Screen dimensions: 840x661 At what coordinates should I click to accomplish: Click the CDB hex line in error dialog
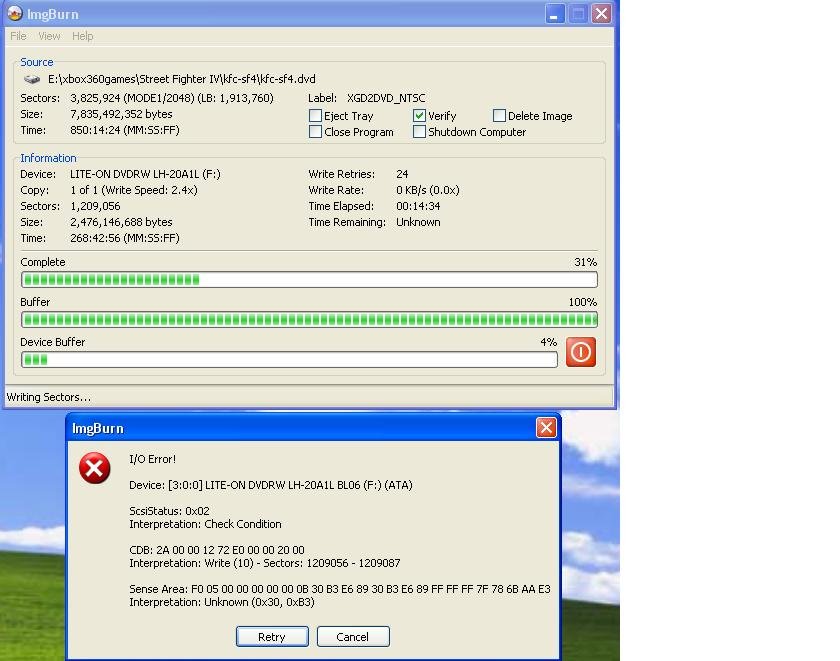(216, 550)
